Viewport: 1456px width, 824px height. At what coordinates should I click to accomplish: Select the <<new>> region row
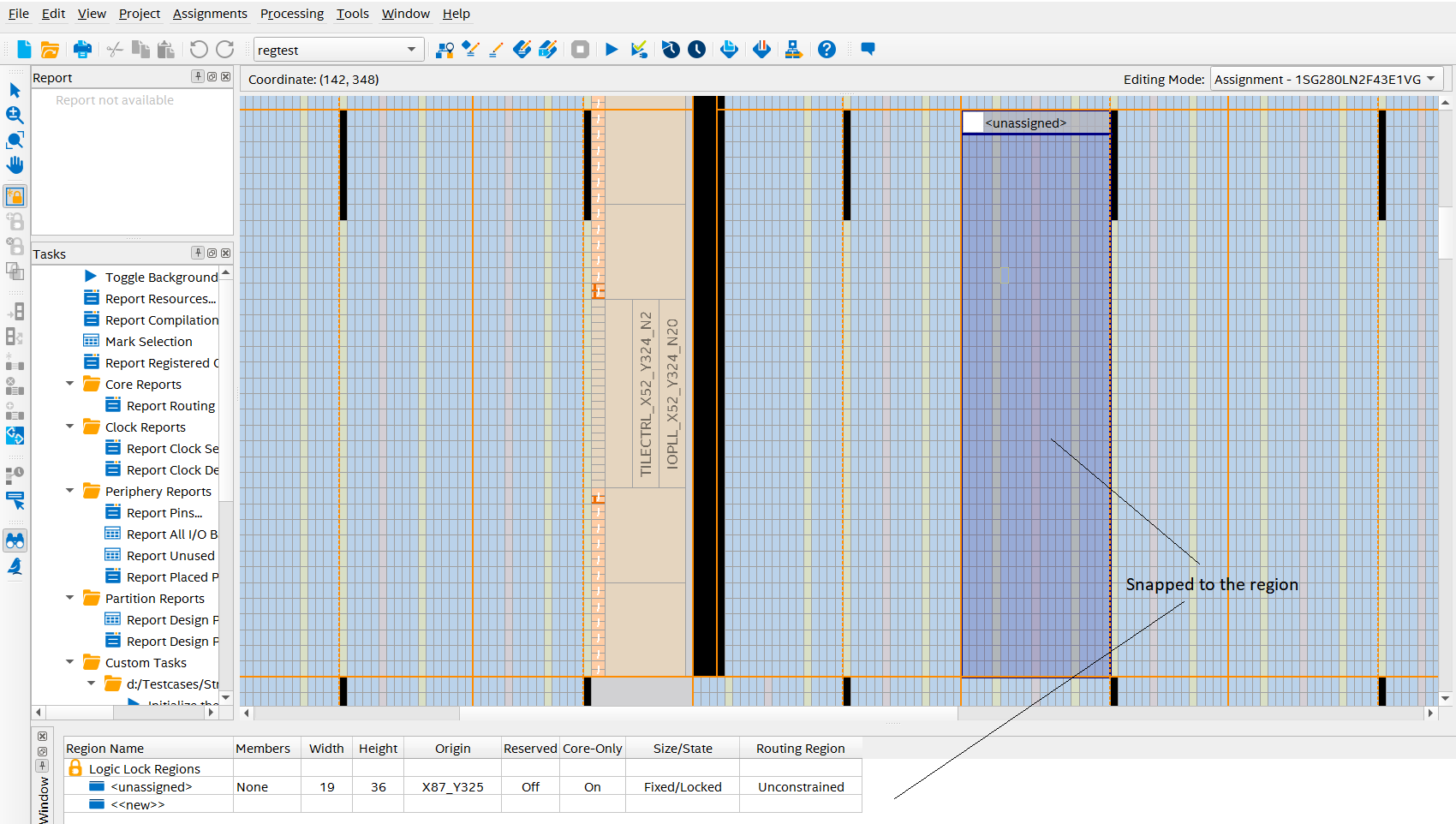137,805
